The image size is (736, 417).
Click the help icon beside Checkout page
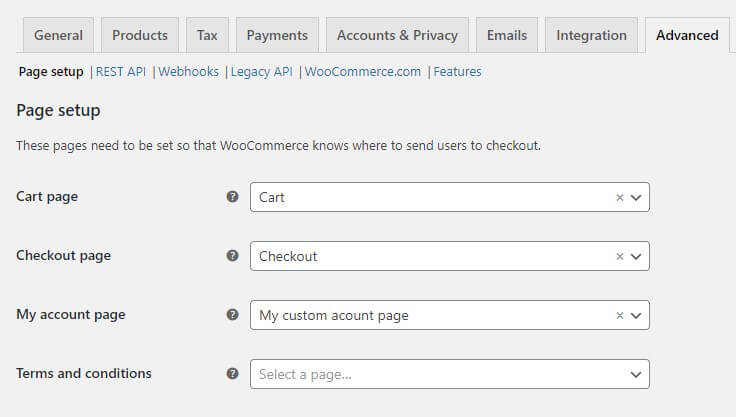coord(232,256)
